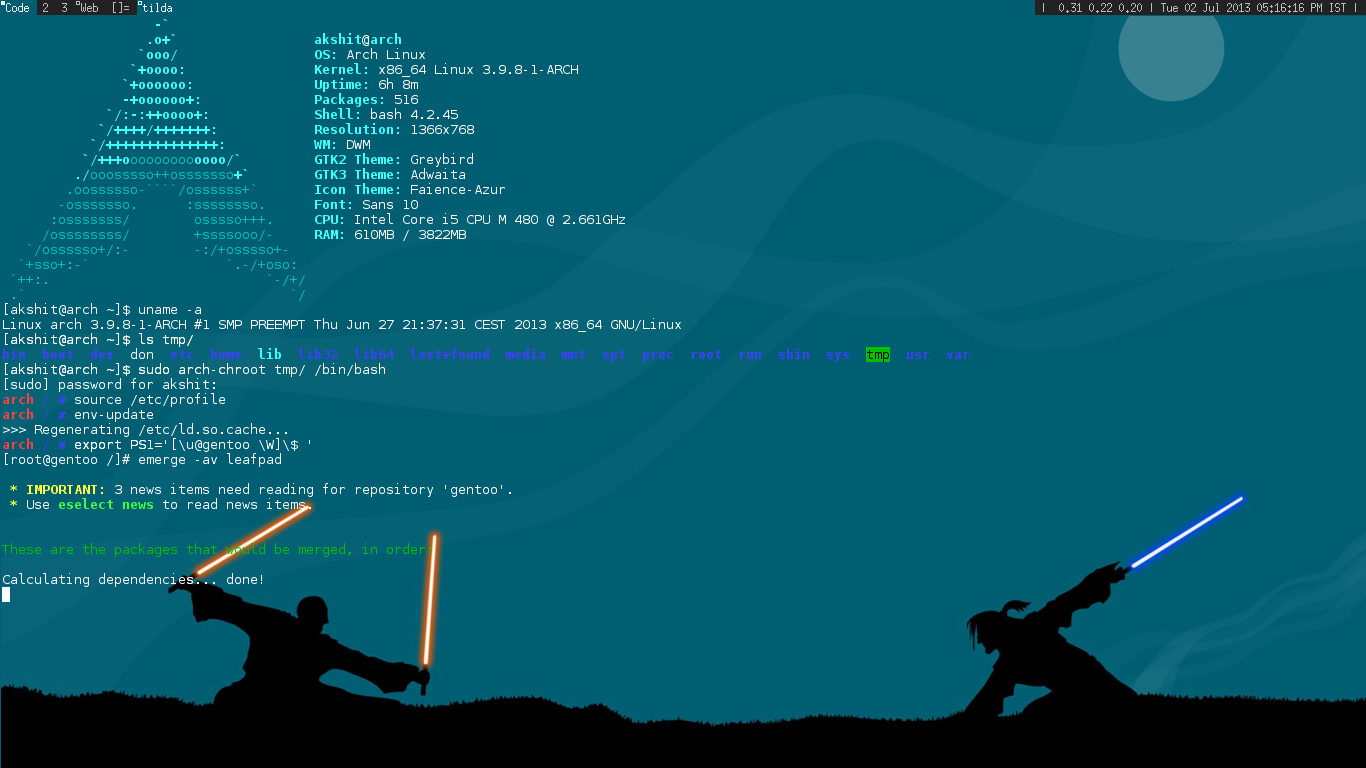
Task: Select the GTK3 Theme: Adwaita line
Action: [x=390, y=175]
